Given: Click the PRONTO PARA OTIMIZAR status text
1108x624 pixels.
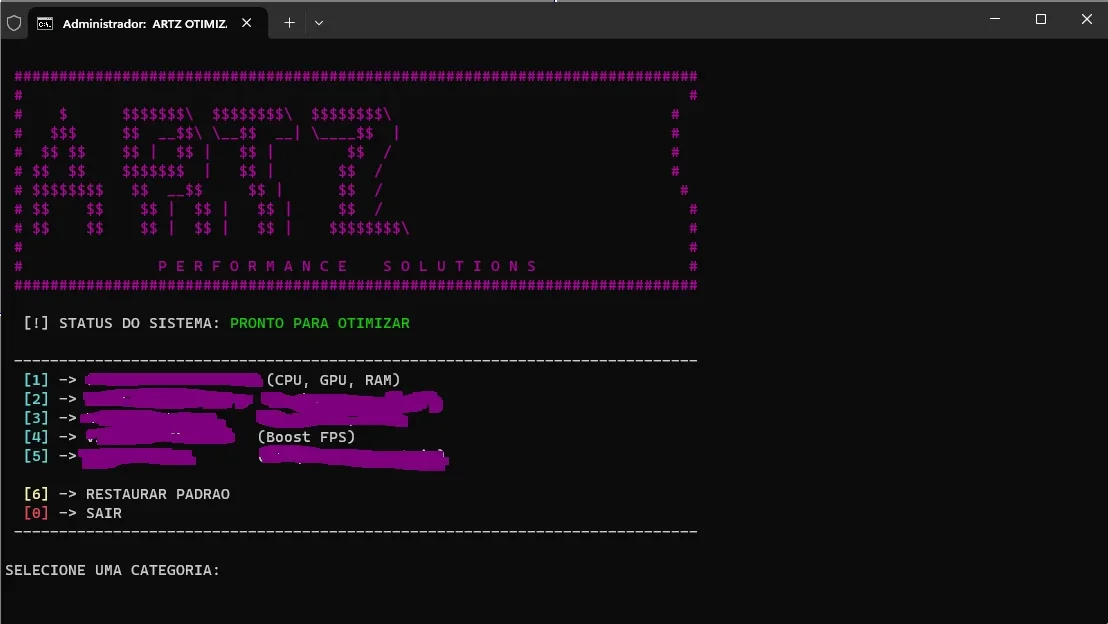Looking at the screenshot, I should [x=319, y=323].
